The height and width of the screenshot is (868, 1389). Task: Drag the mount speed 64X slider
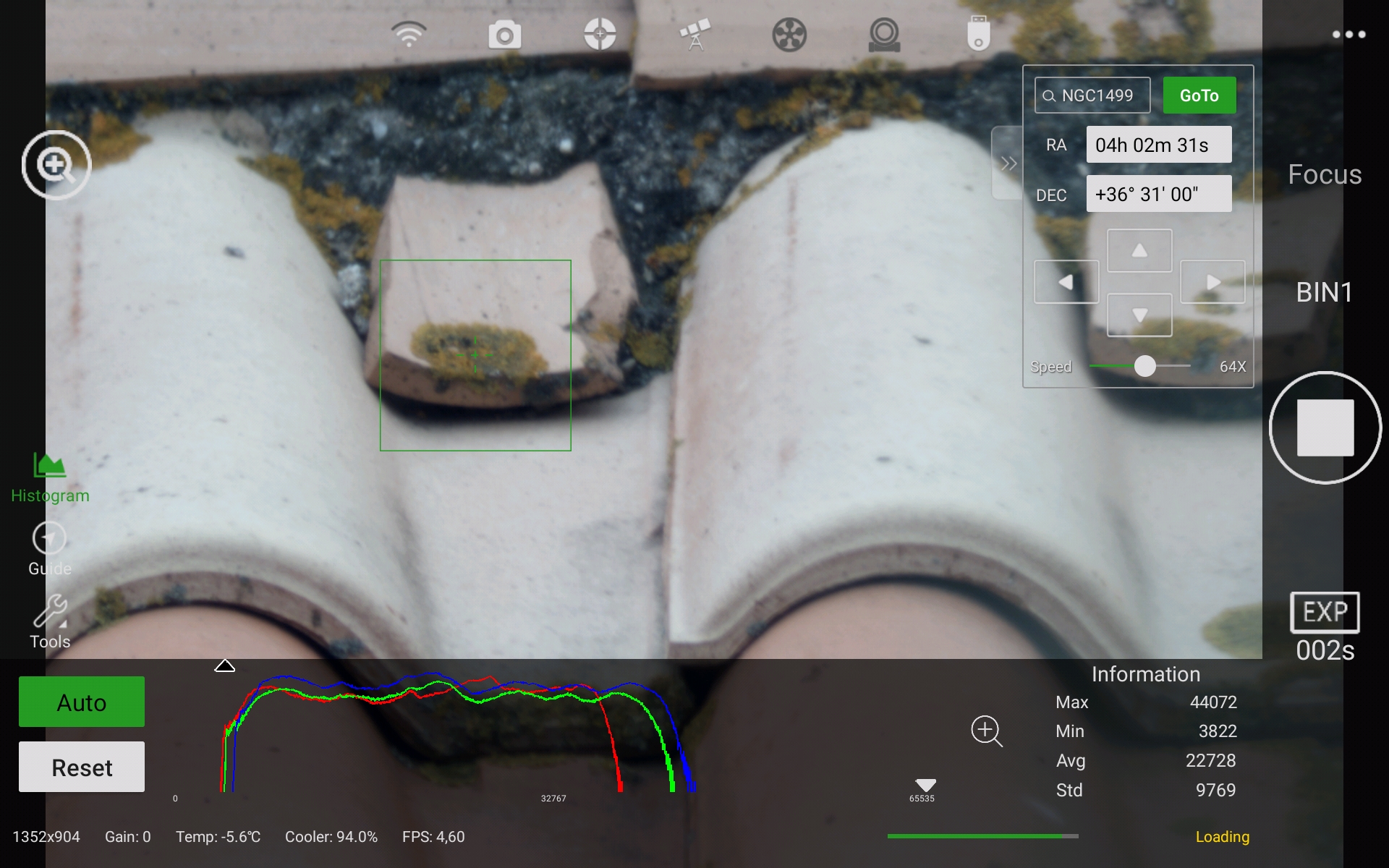[1144, 365]
